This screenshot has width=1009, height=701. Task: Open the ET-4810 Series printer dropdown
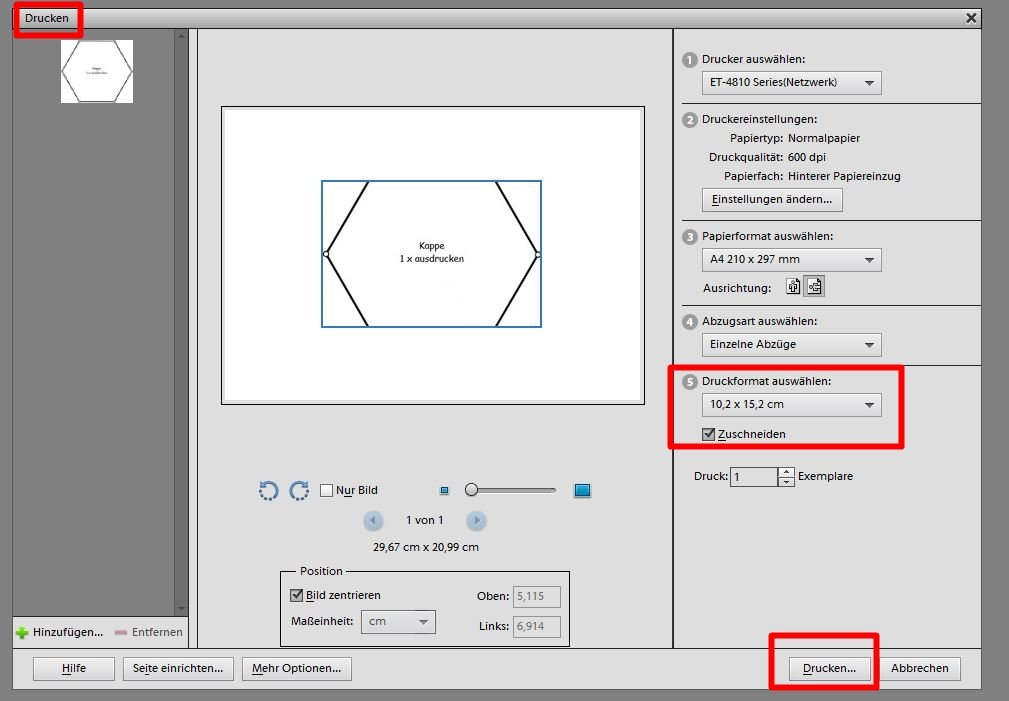[x=791, y=82]
